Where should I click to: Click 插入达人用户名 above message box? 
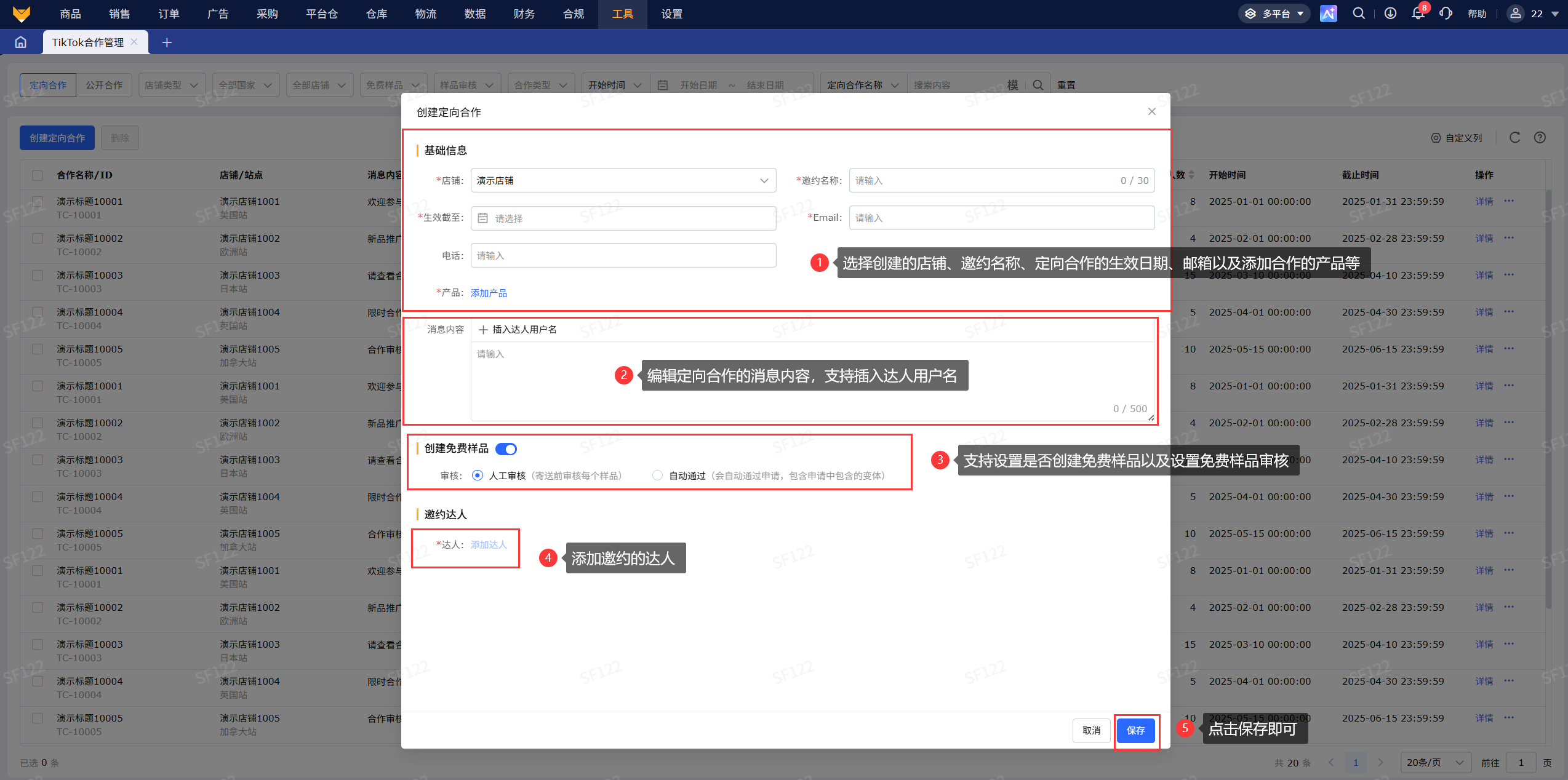click(518, 330)
